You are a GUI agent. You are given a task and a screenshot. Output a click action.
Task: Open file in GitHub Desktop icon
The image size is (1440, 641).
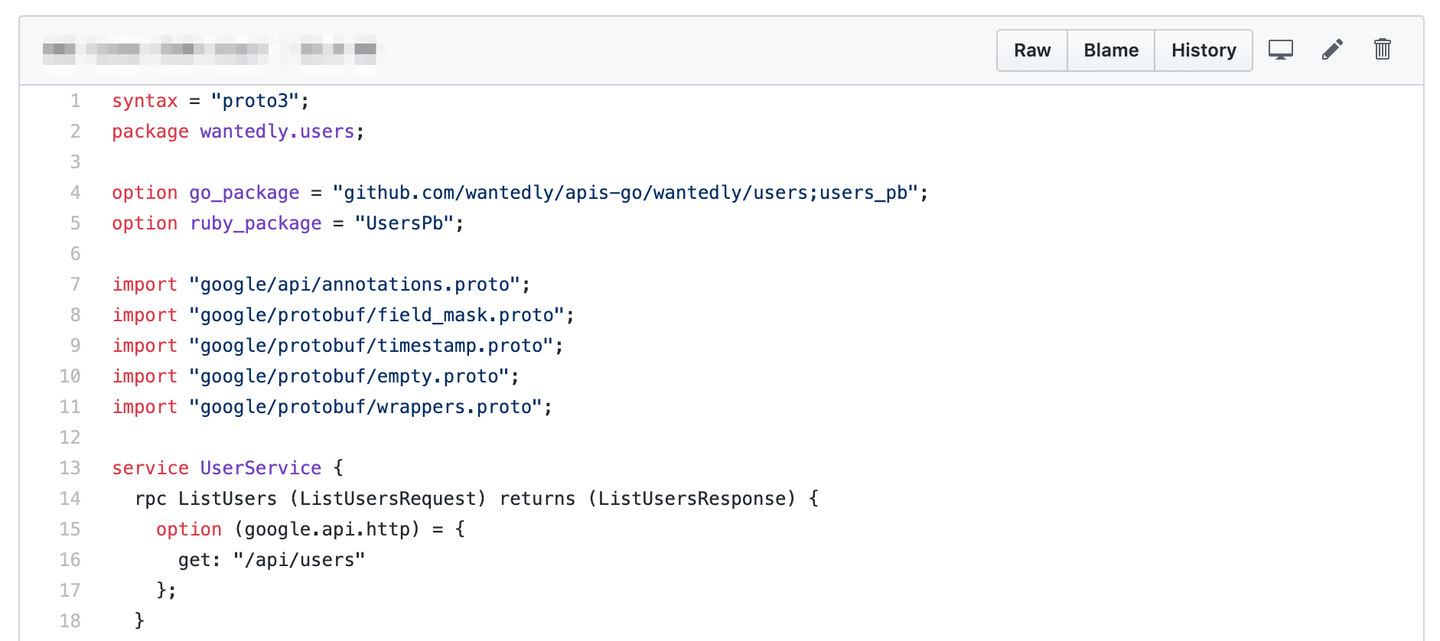[1280, 50]
